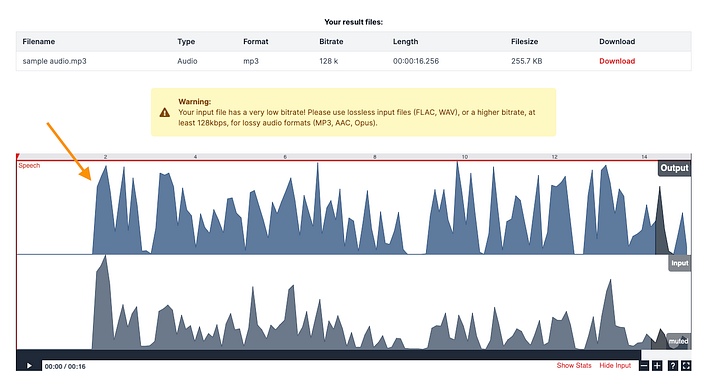Click the 'Your result files:' heading
This screenshot has width=720, height=386.
[354, 22]
